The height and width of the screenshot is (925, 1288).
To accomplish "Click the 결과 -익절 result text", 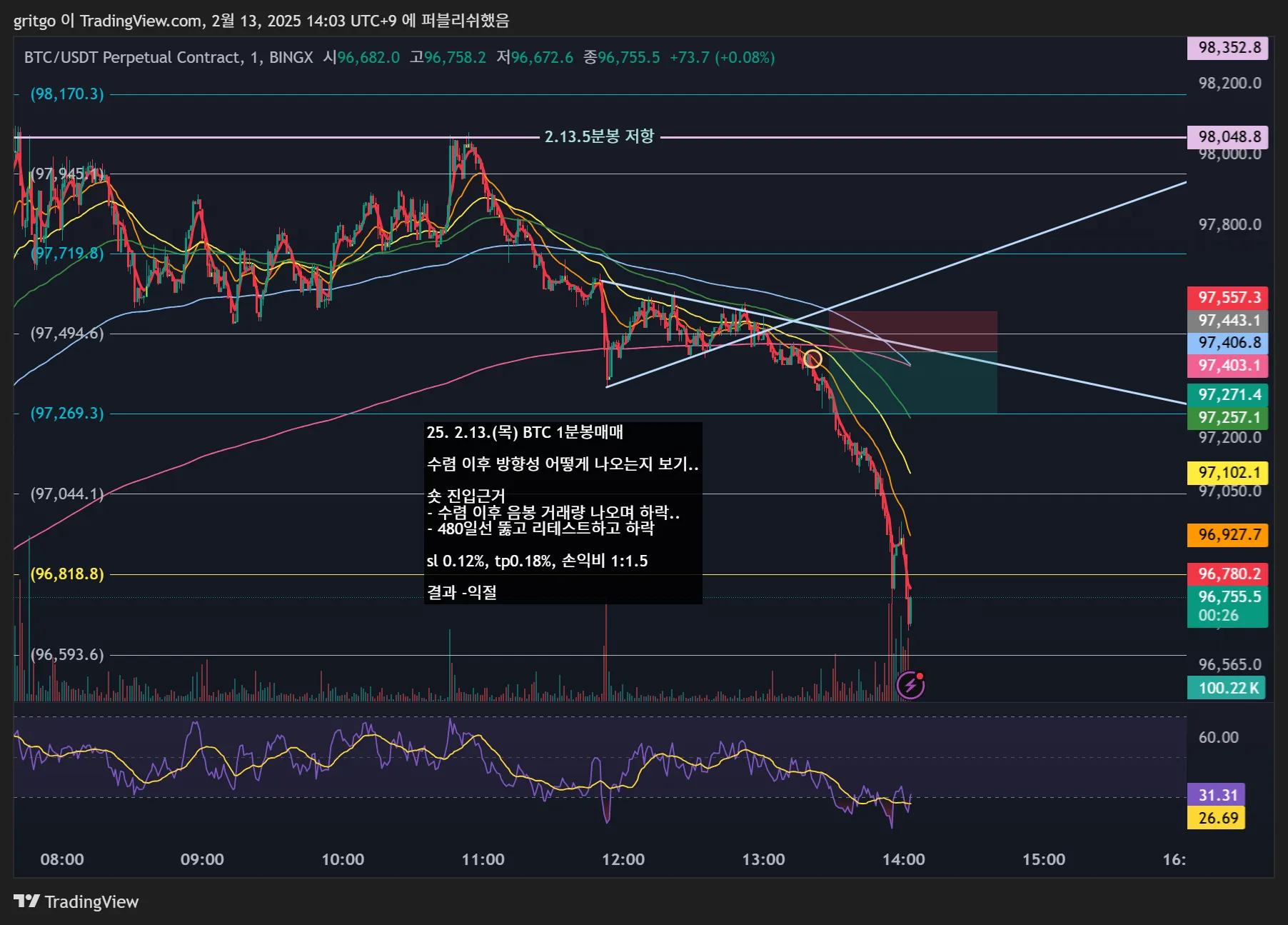I will (461, 592).
